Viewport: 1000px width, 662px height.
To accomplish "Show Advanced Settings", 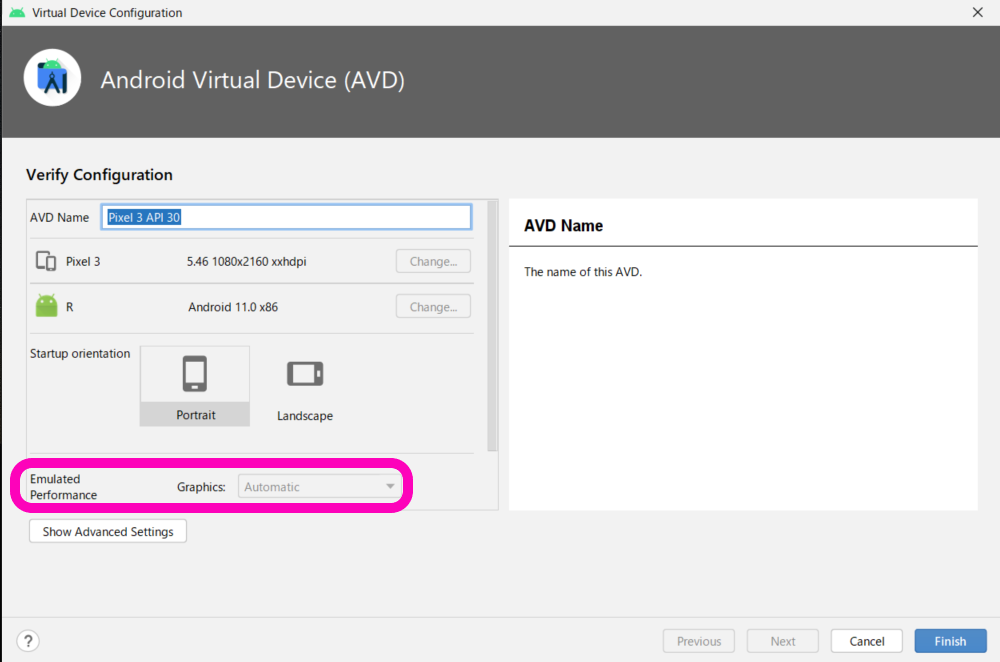I will [x=108, y=531].
